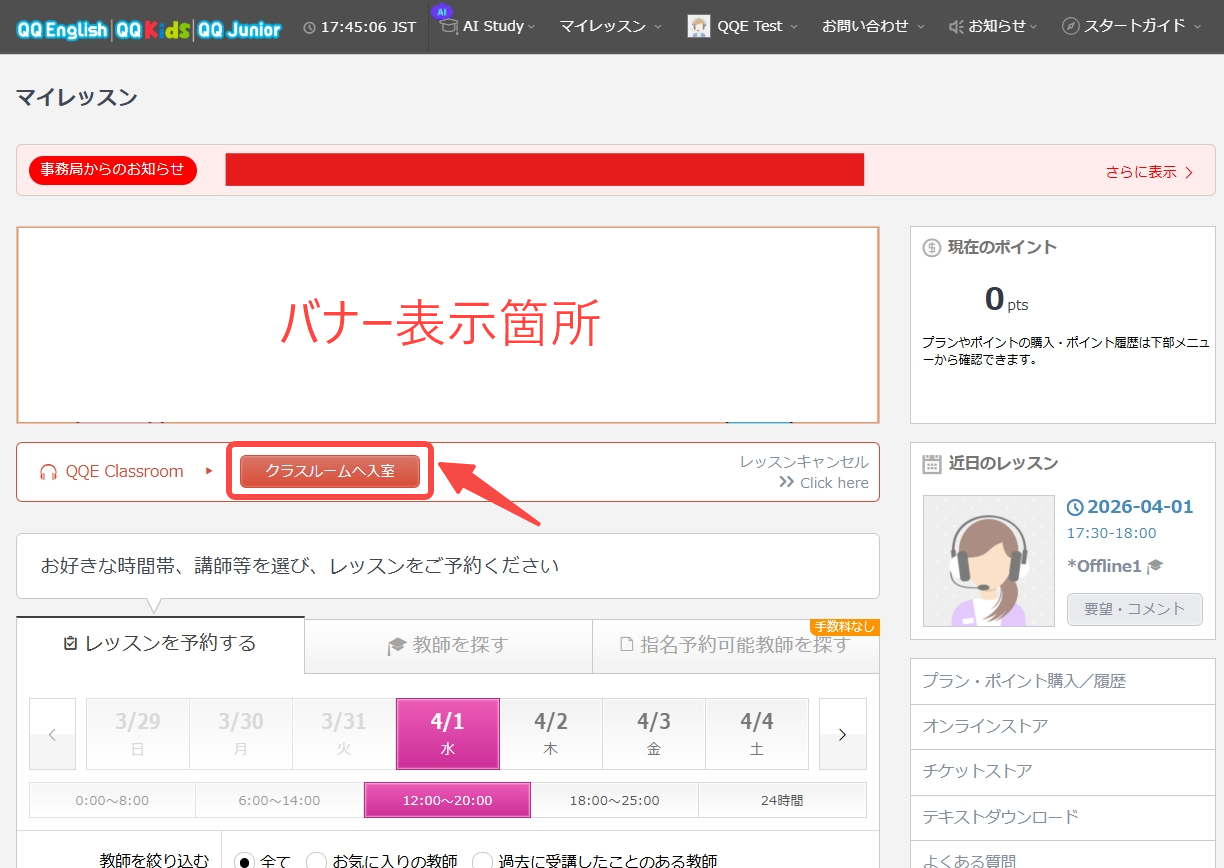The image size is (1224, 868).
Task: Click the QQE Test user avatar icon
Action: [699, 27]
